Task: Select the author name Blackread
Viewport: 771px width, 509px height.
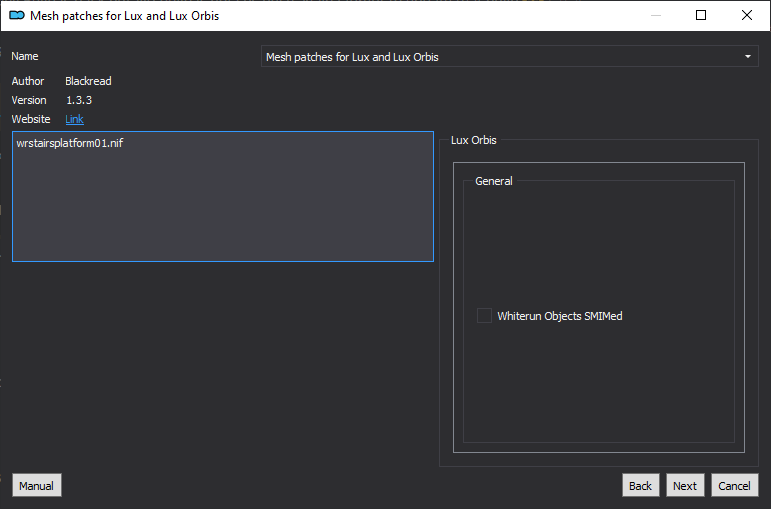Action: [x=89, y=81]
